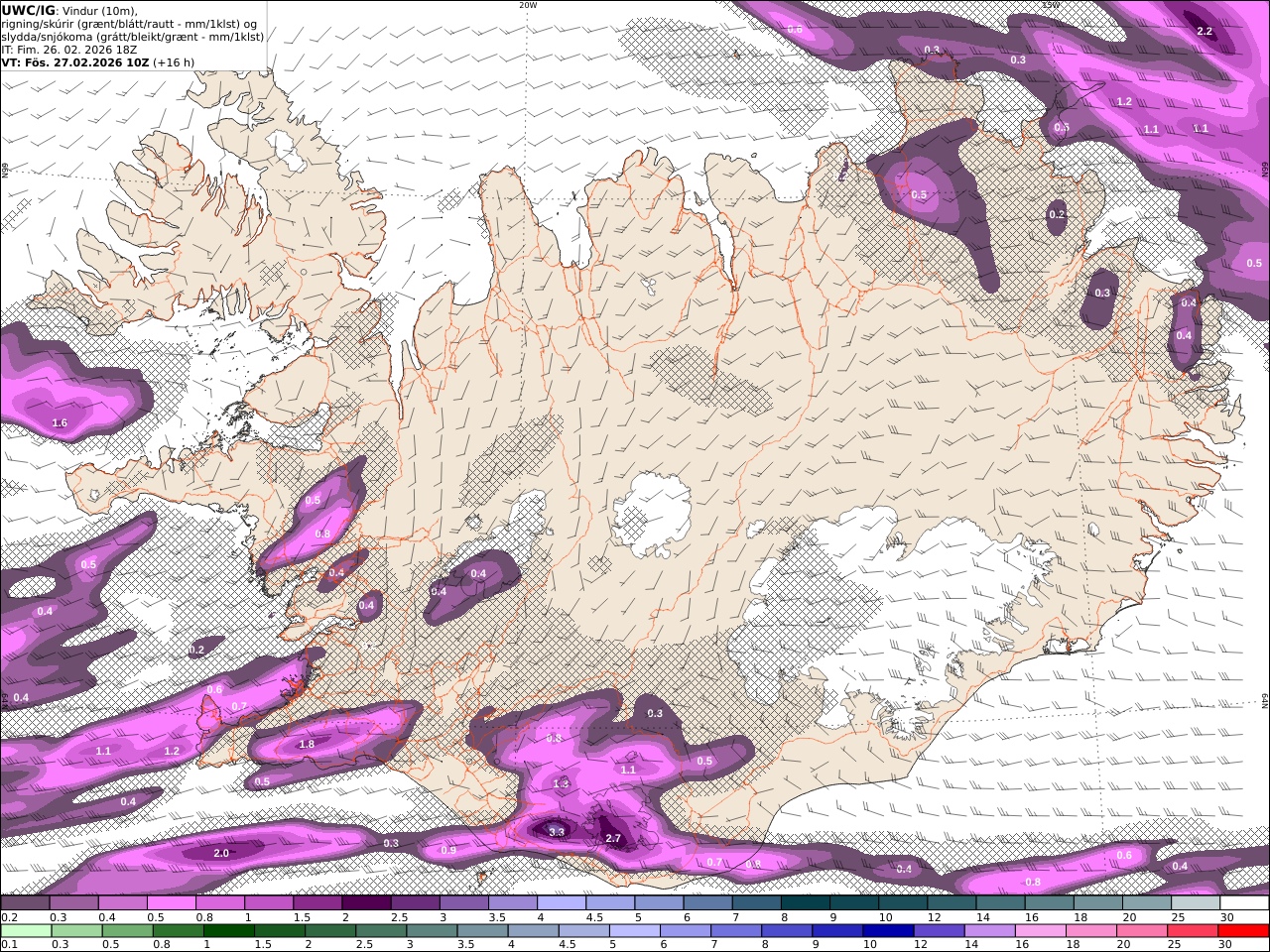
Task: Pick the mauve swatch labeled 0.3, snow legend
Action: 73,902
